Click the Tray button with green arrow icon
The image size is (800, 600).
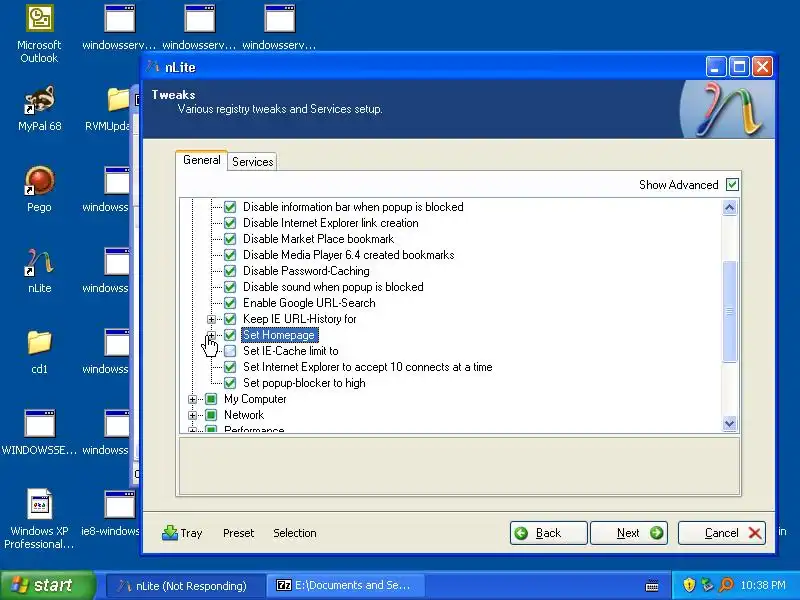pos(182,533)
